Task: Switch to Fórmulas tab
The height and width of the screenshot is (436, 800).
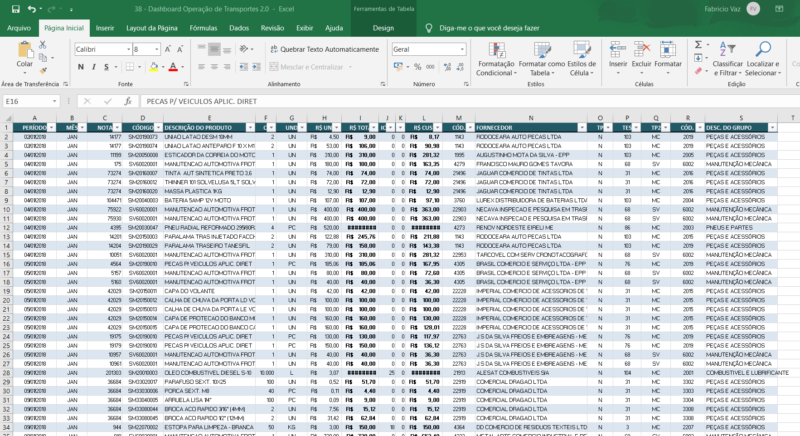Action: click(x=203, y=28)
